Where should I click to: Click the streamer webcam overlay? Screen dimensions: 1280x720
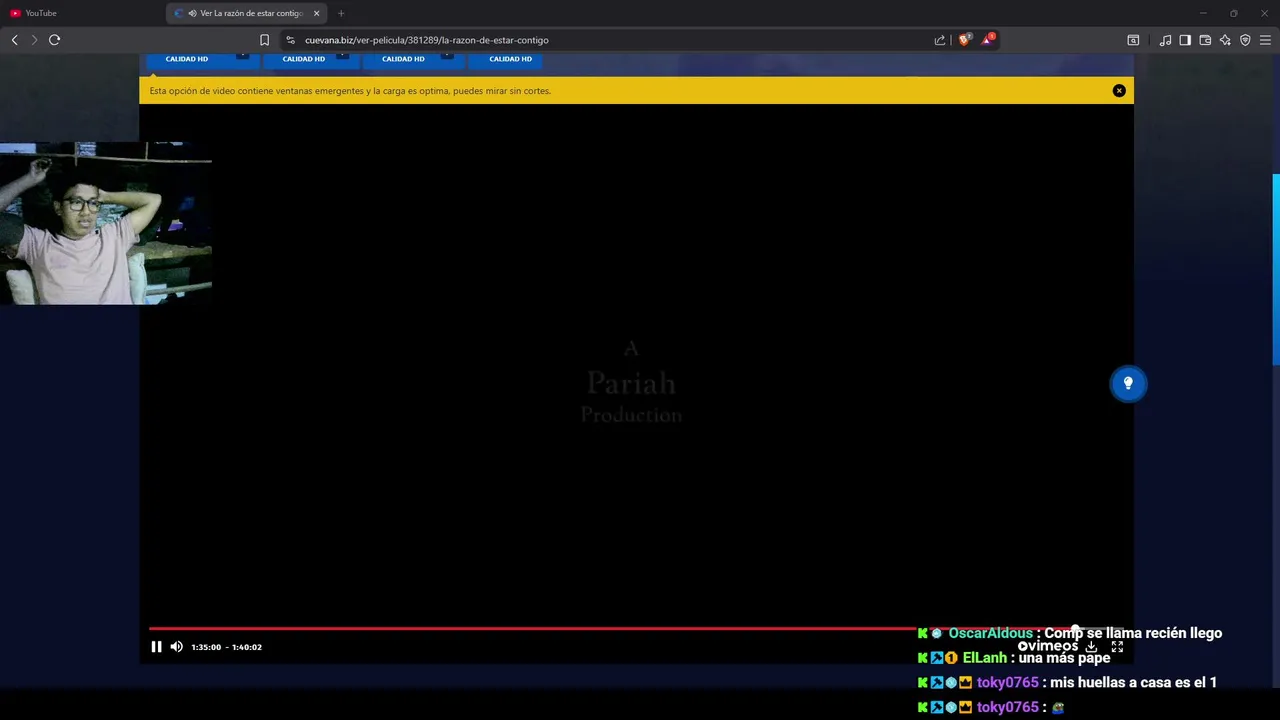tap(106, 223)
